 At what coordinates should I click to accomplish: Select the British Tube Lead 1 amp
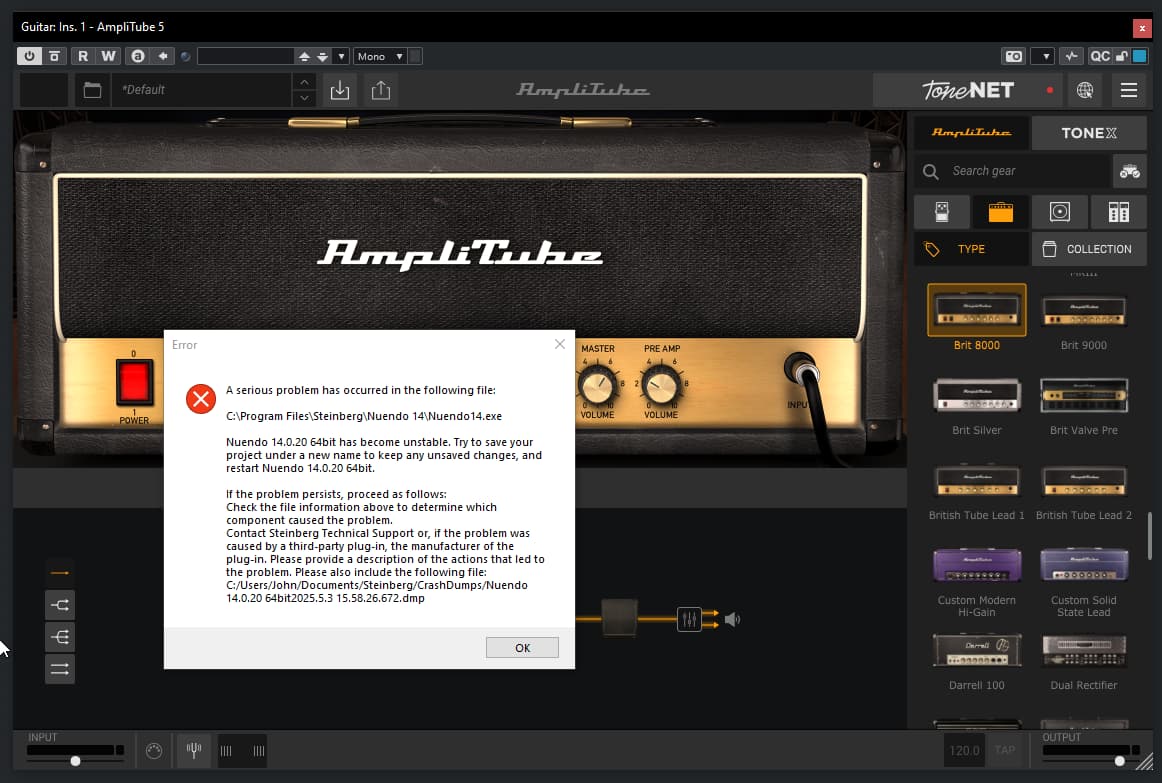977,490
